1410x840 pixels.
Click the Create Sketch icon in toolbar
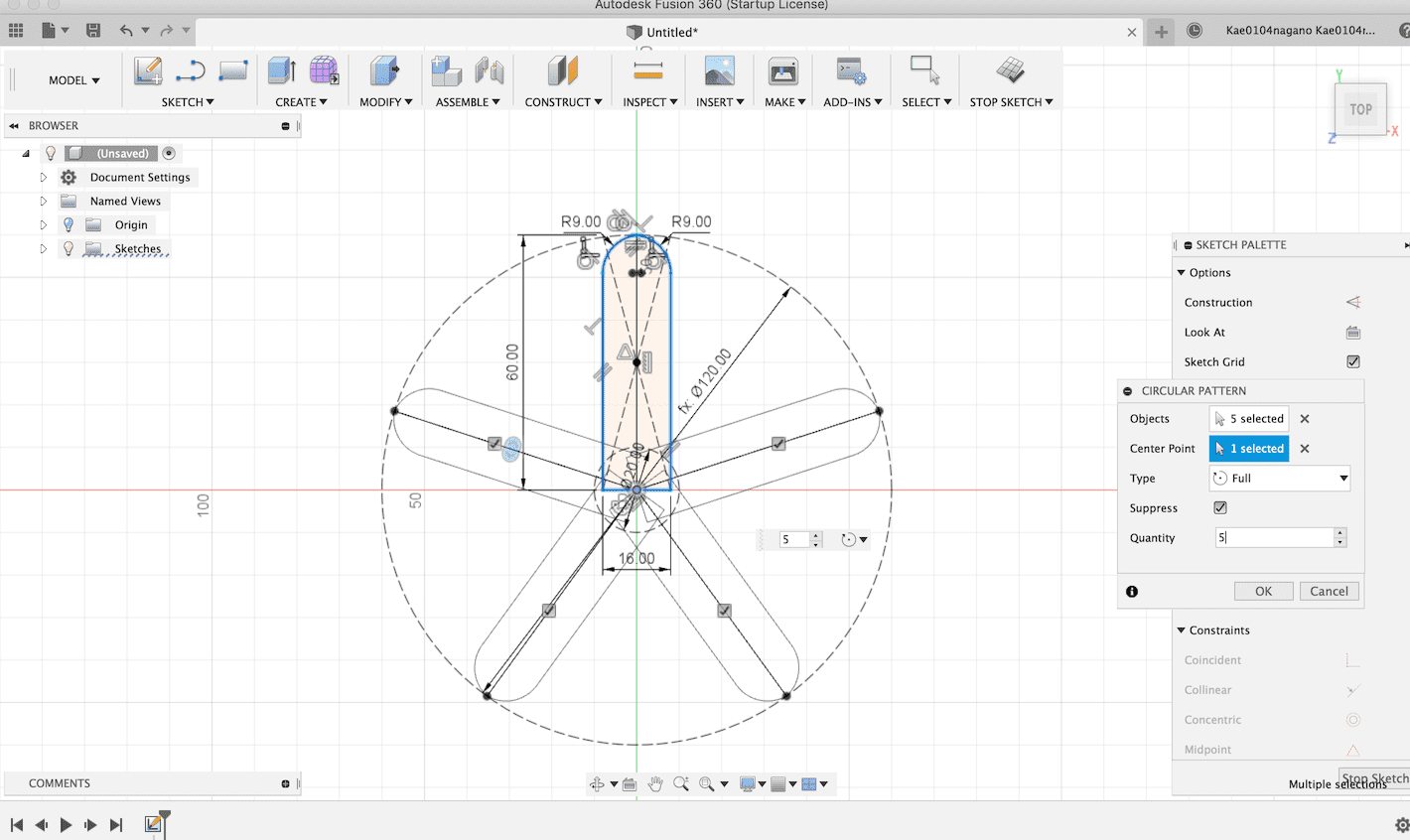148,71
